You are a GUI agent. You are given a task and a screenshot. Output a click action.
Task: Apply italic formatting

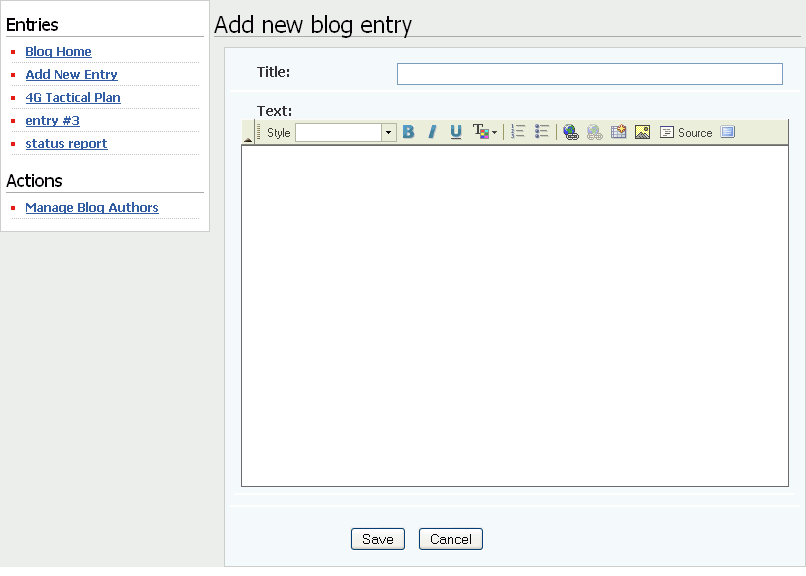pos(432,131)
